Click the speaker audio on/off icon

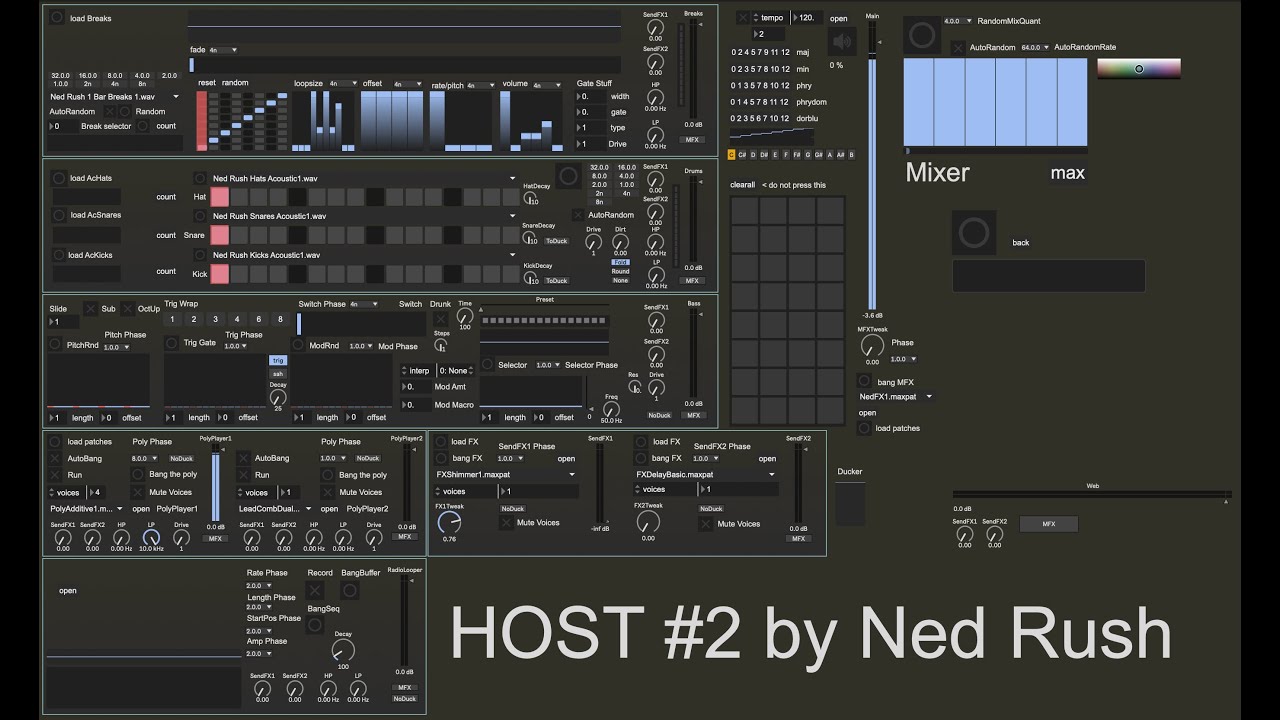pos(843,42)
